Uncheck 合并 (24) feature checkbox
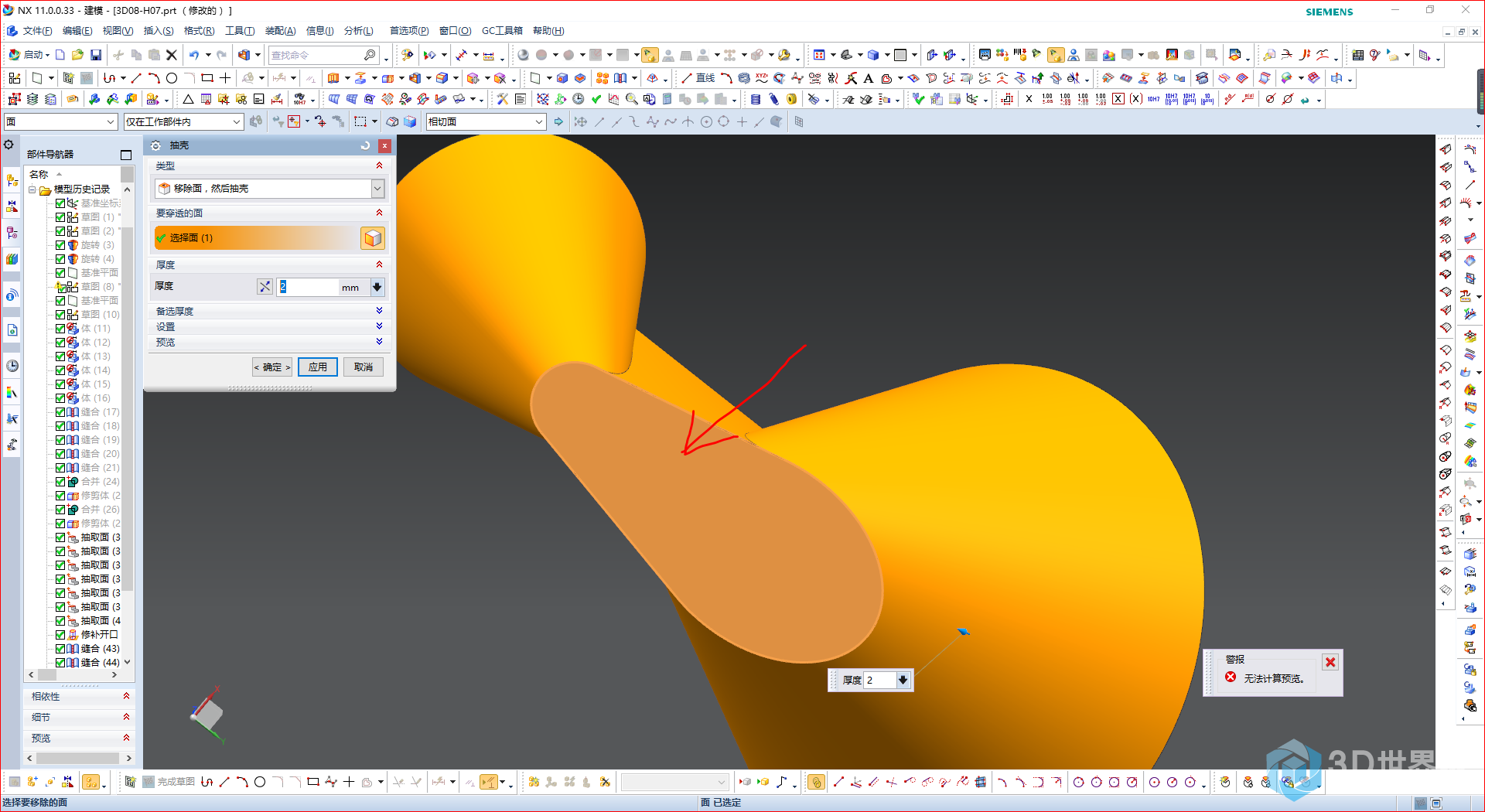 [60, 482]
